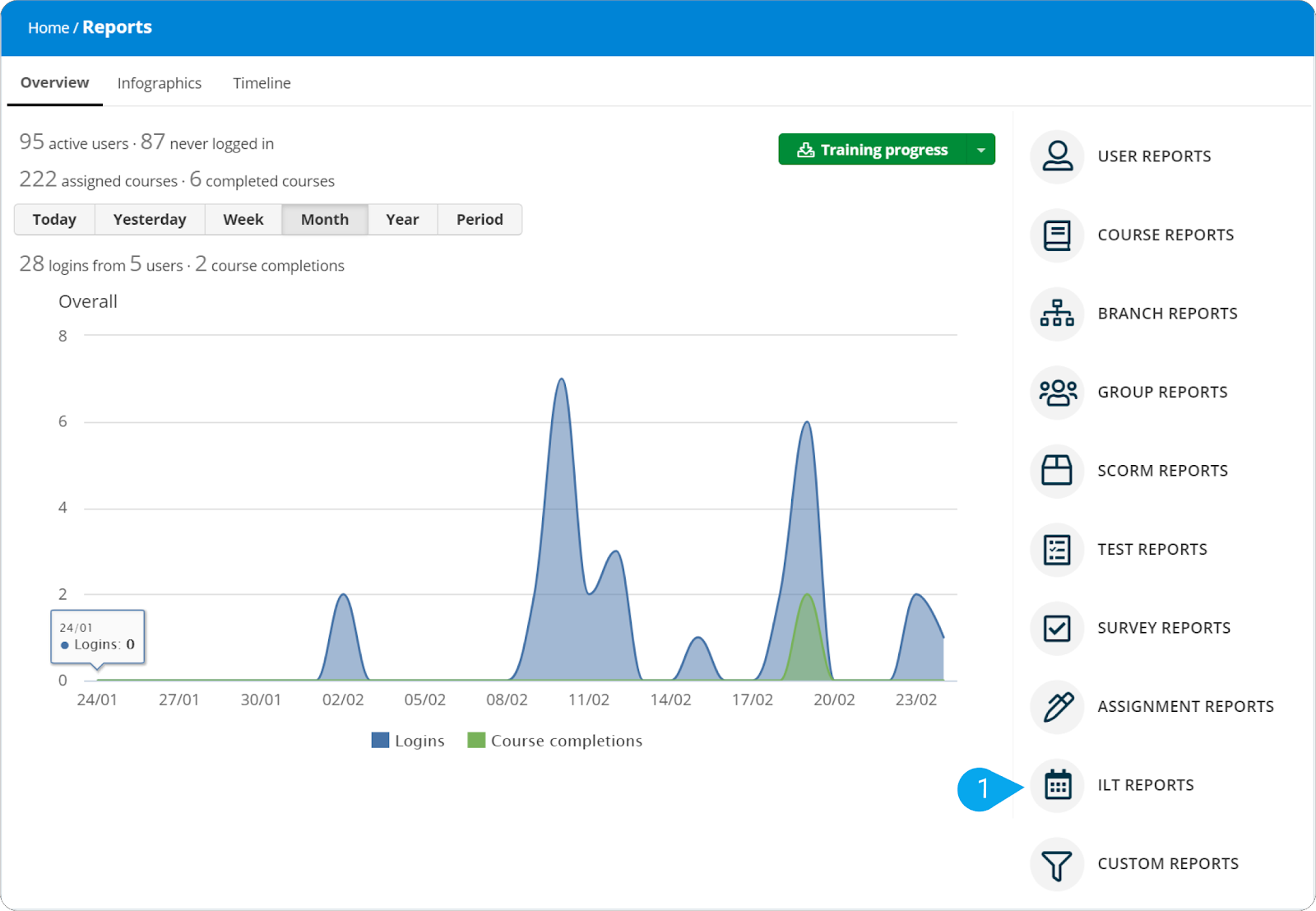Open ILT Reports calendar icon
The width and height of the screenshot is (1316, 911).
pyautogui.click(x=1057, y=785)
